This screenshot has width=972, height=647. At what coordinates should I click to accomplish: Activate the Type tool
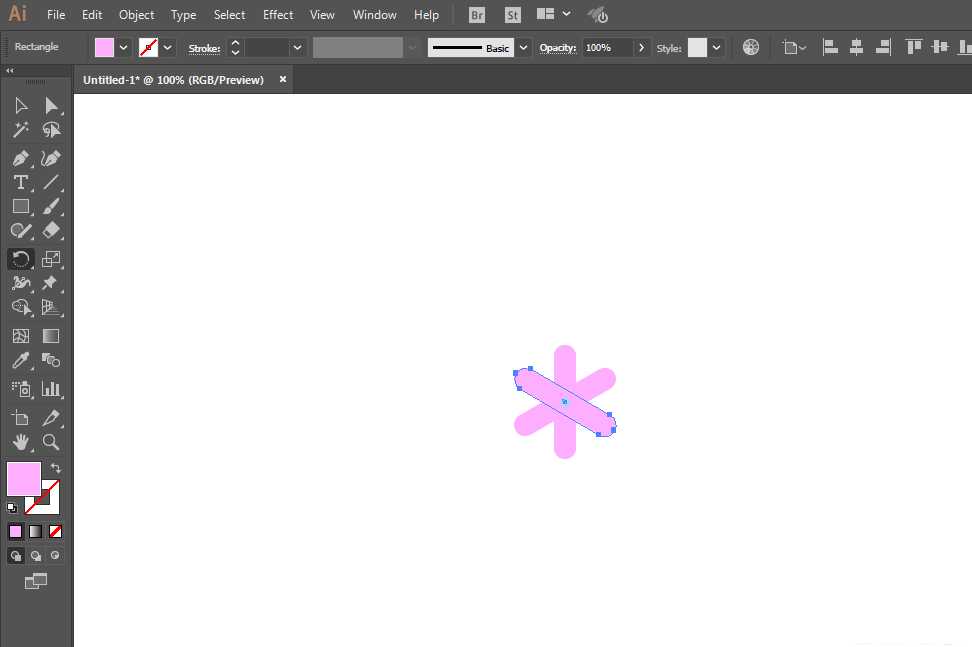[20, 182]
